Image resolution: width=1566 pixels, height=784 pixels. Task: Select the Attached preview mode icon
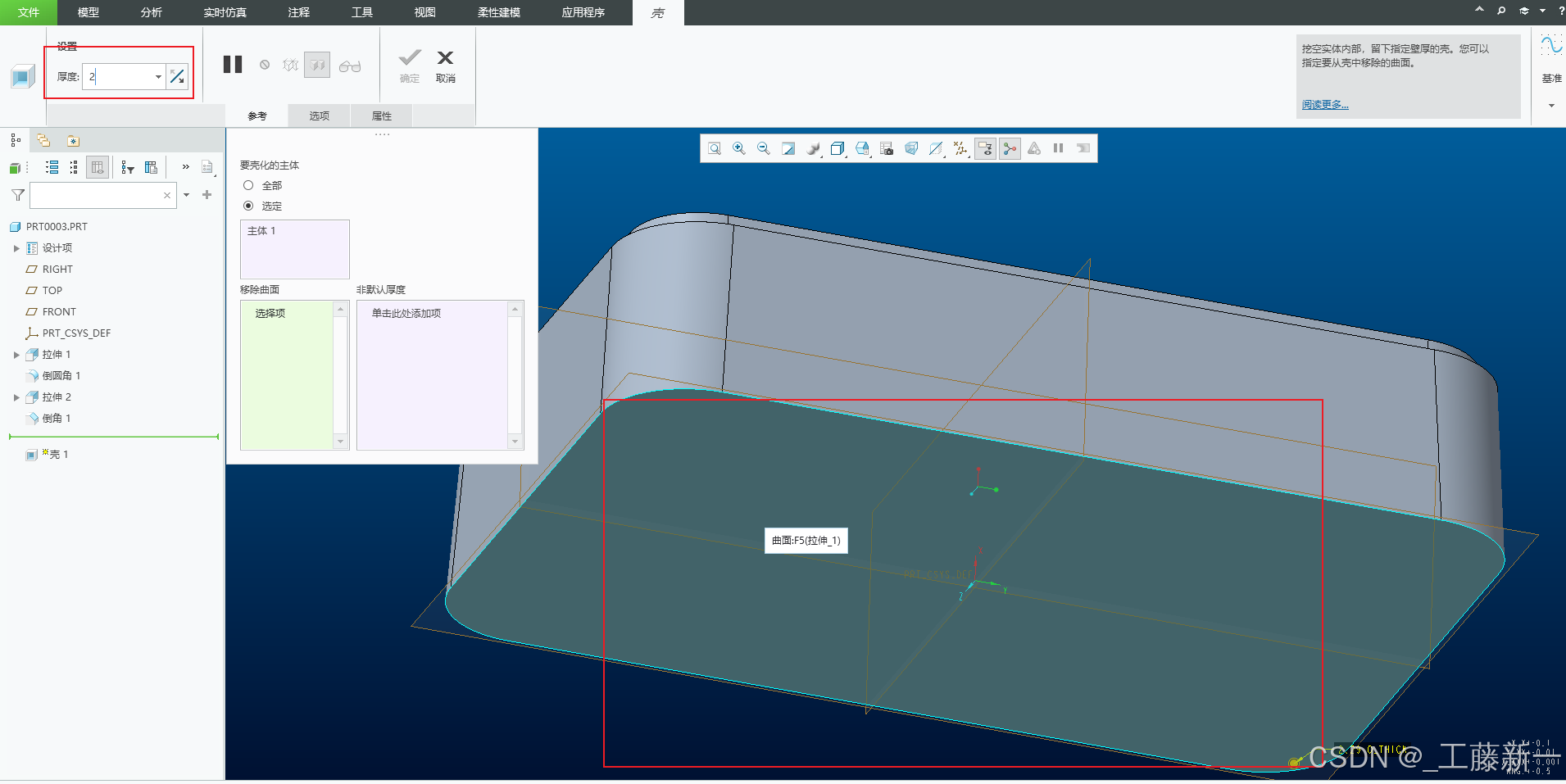click(x=317, y=65)
